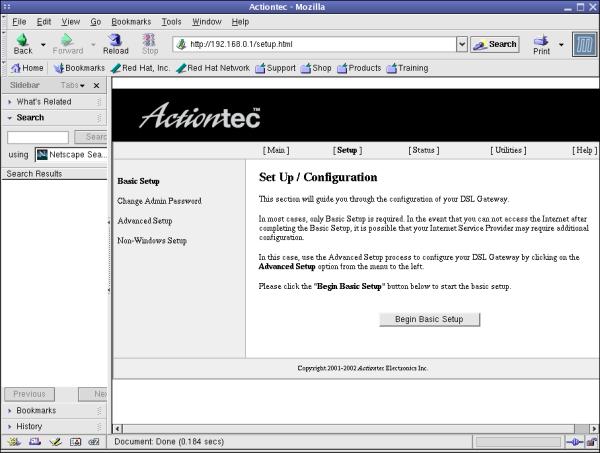The width and height of the screenshot is (600, 453).
Task: Click the sidebar splitter grippy handle
Action: (109, 256)
